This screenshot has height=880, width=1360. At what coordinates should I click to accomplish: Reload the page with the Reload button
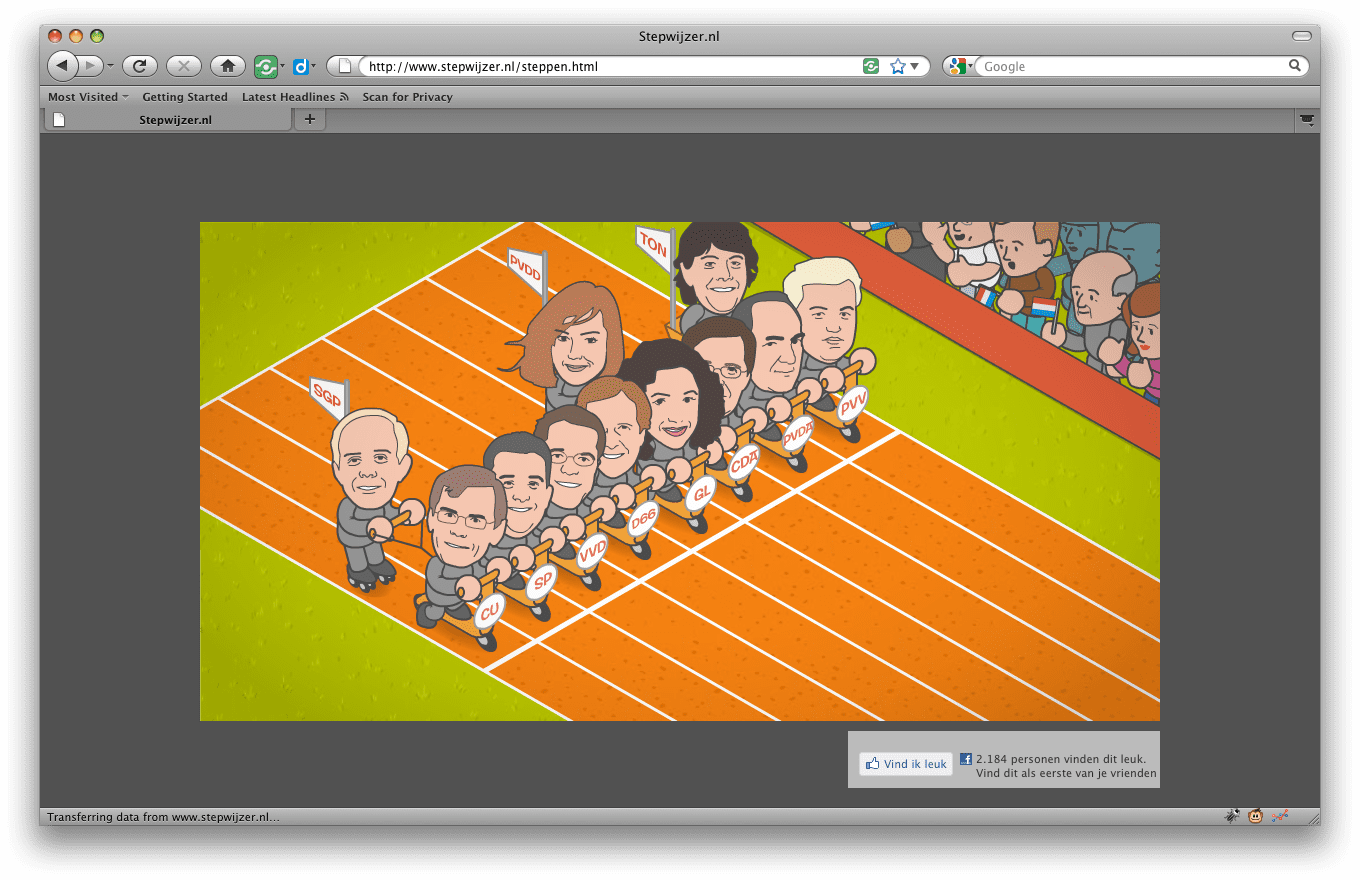(140, 66)
